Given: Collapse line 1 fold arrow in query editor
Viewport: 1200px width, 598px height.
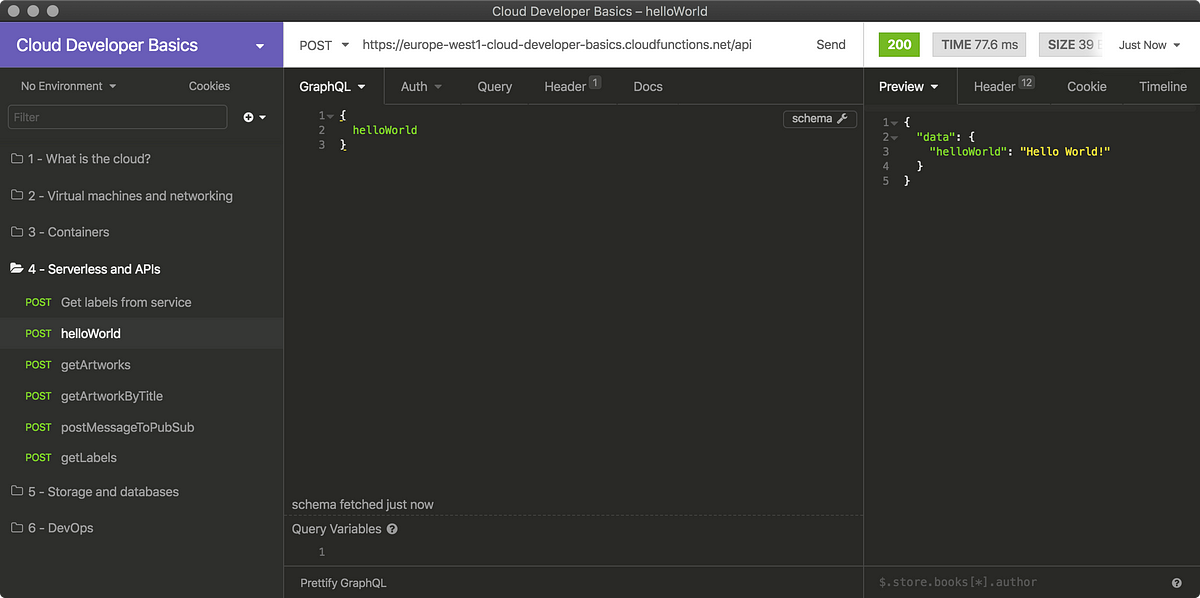Looking at the screenshot, I should click(331, 116).
